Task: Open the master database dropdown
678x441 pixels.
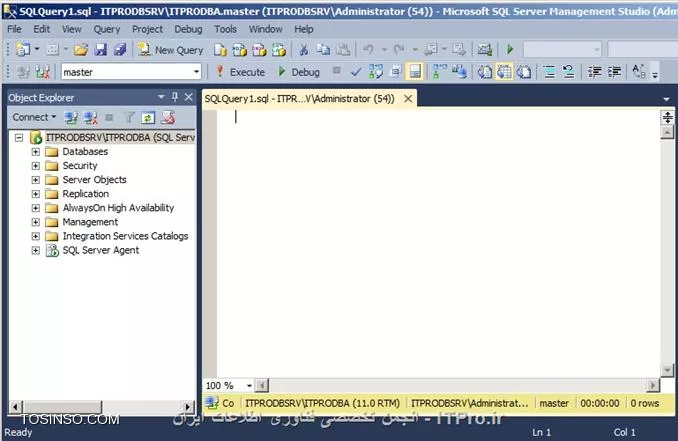Action: [196, 72]
